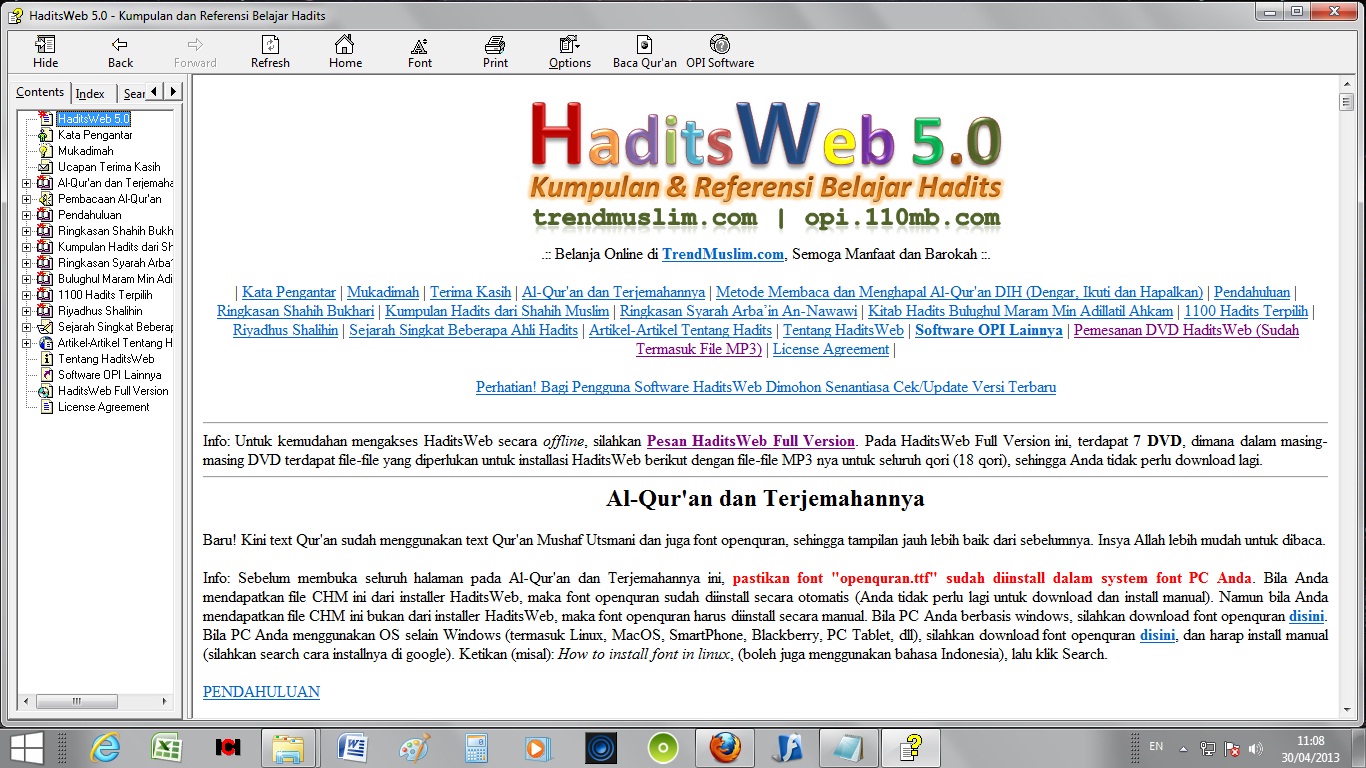Open Internet Explorer from taskbar
Image resolution: width=1366 pixels, height=768 pixels.
(x=106, y=747)
